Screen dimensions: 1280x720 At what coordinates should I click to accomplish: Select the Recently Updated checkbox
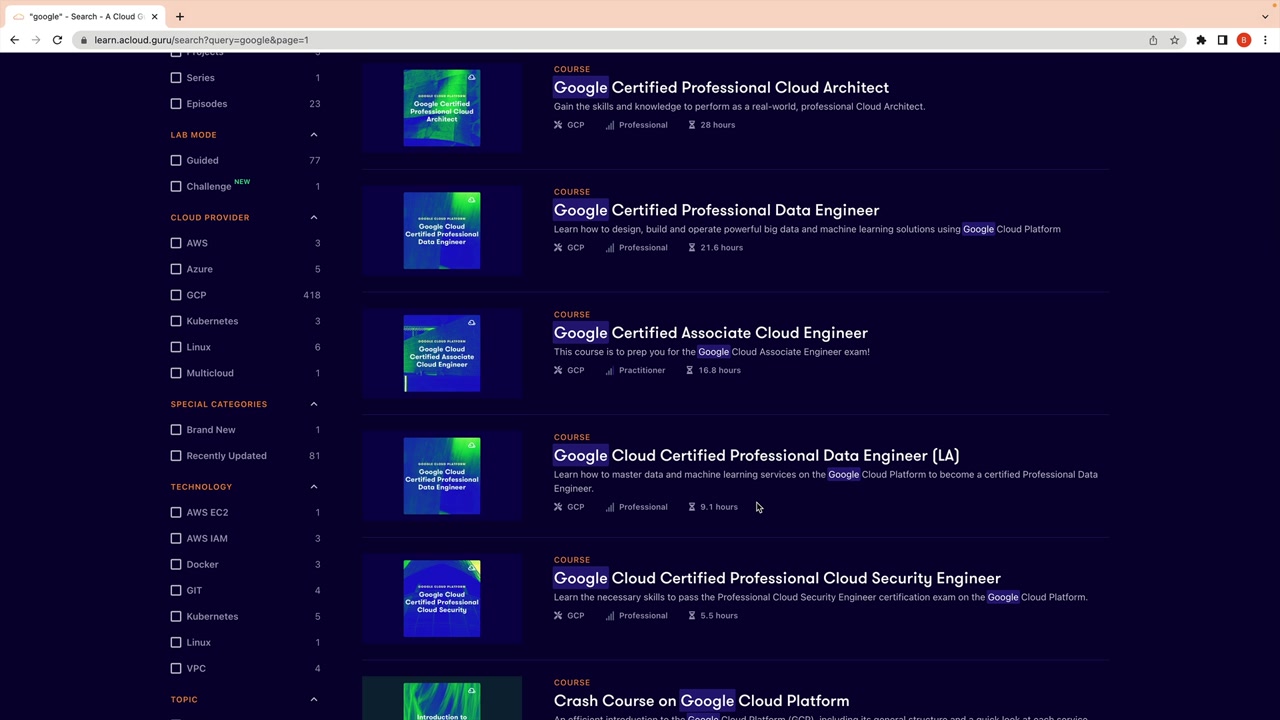[176, 456]
